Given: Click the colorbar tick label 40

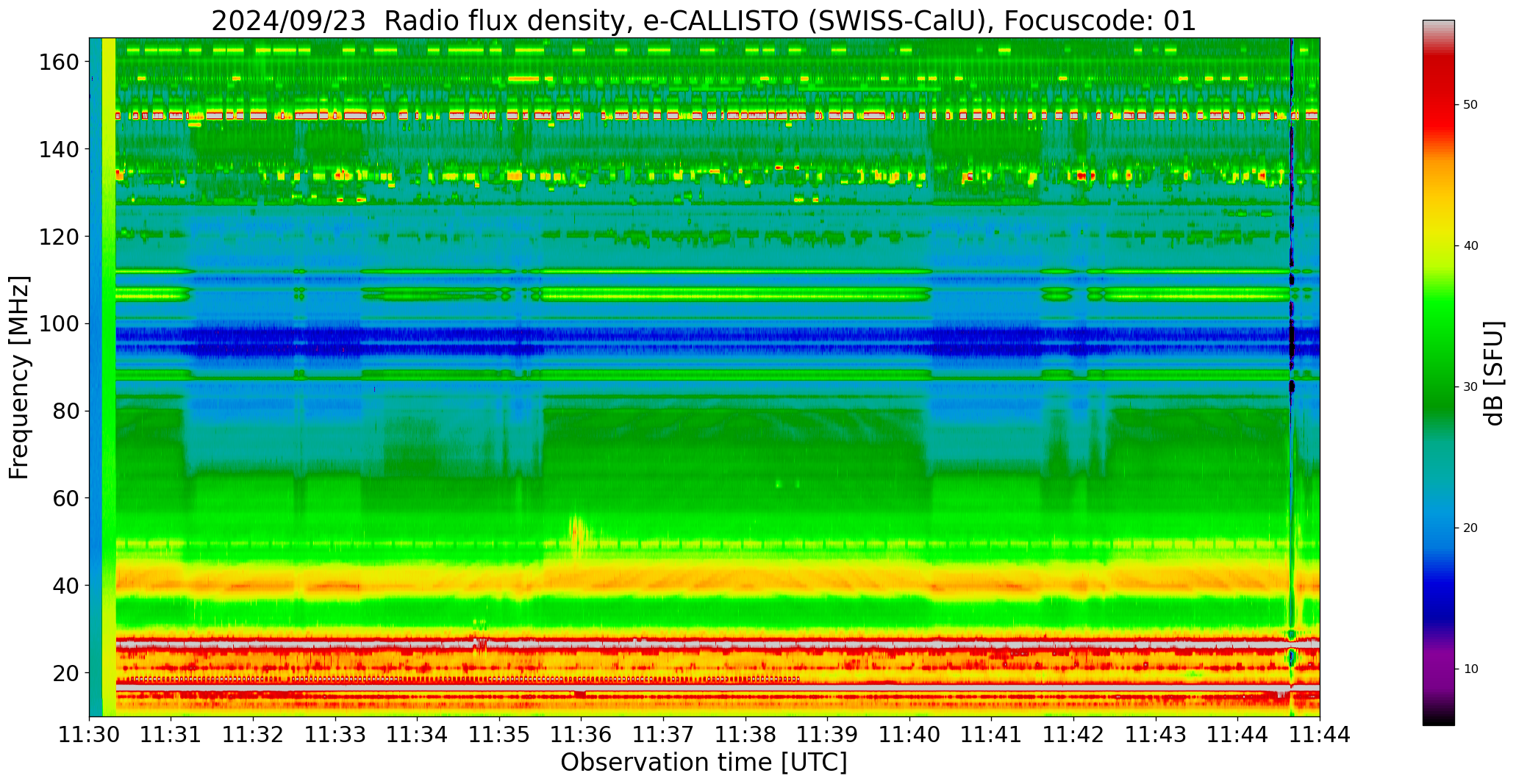Looking at the screenshot, I should click(1470, 246).
